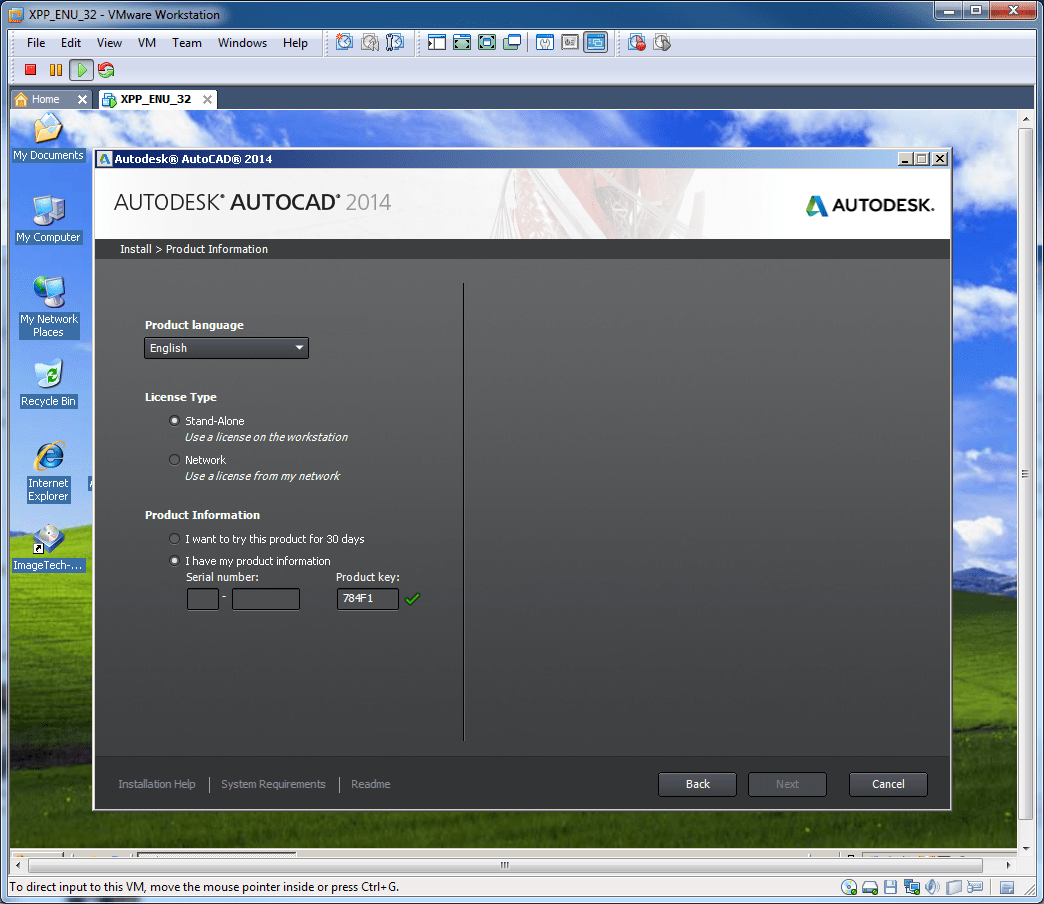Switch to the Home tab

coord(45,99)
